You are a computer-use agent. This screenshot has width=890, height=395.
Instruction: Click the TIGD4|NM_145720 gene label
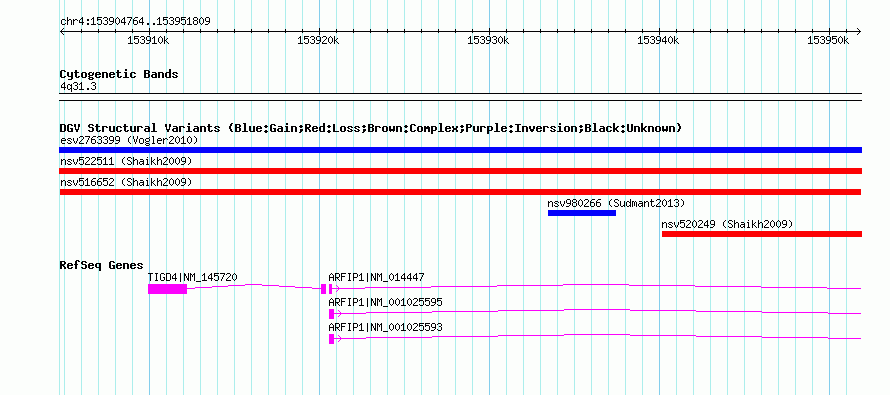coord(192,277)
